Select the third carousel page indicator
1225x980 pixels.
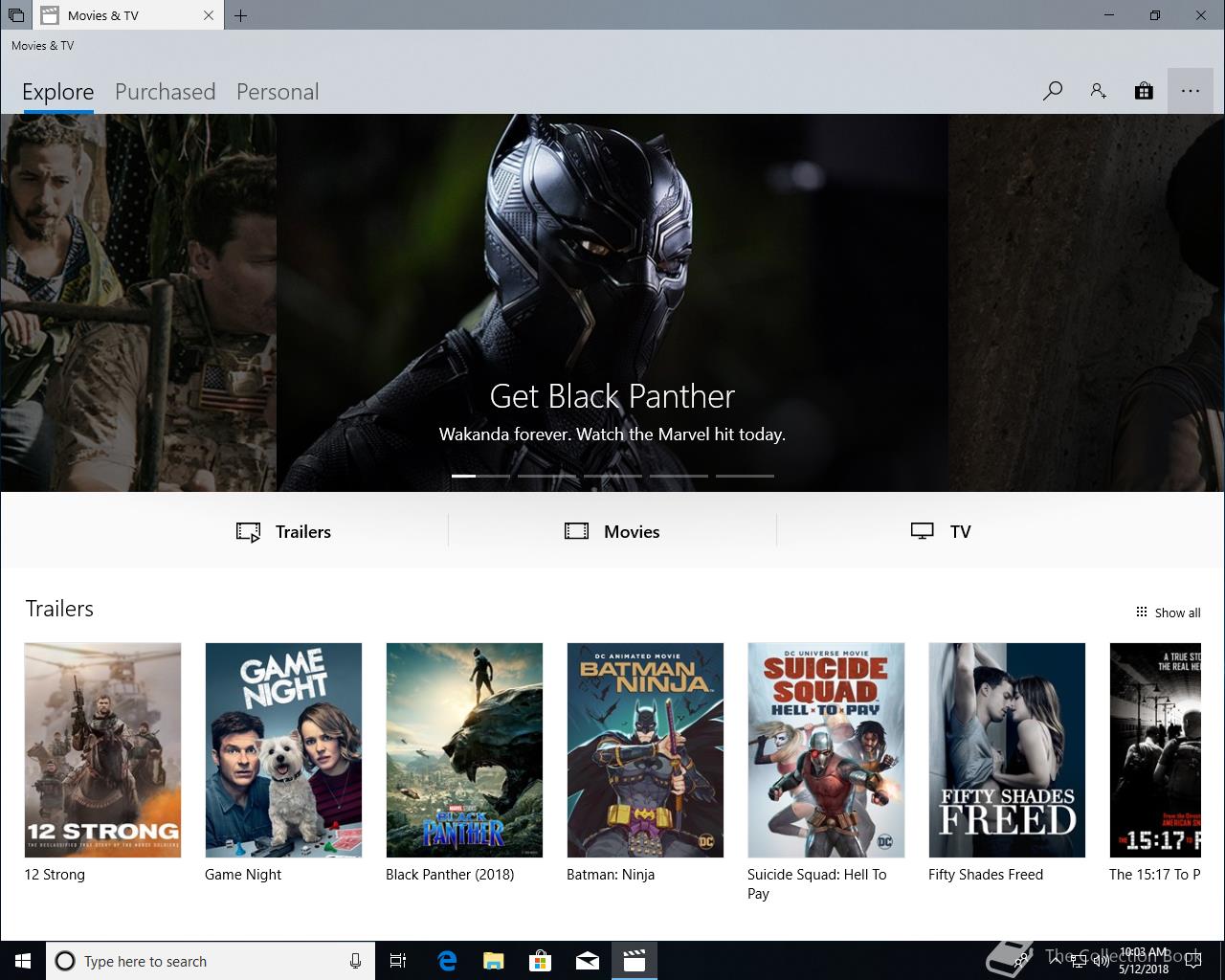tap(612, 476)
